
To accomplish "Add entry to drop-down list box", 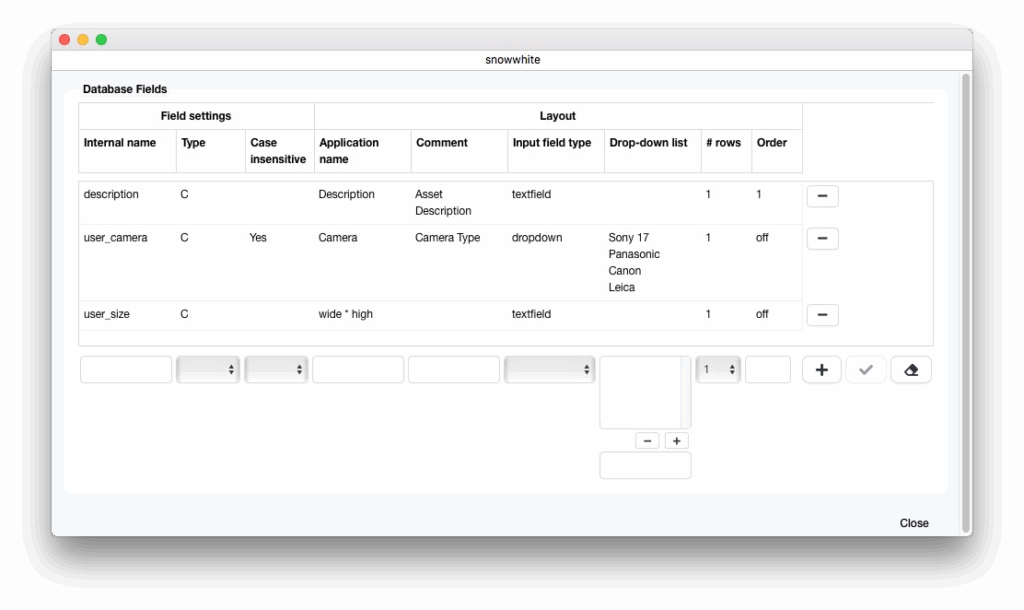I will [677, 441].
